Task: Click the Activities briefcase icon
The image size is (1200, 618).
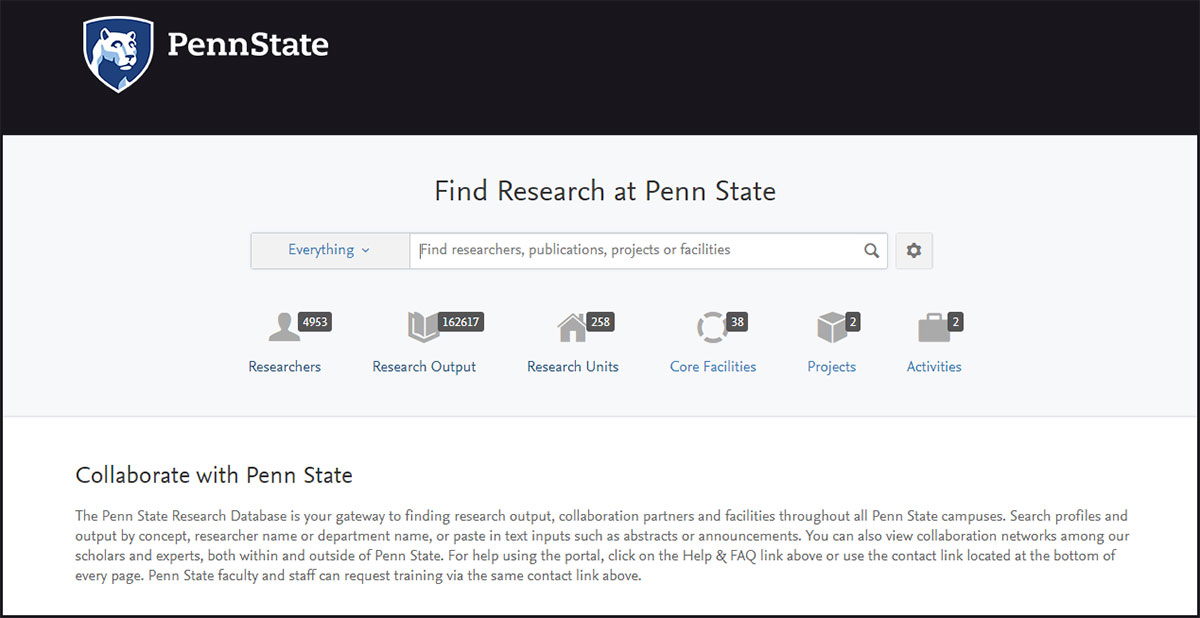Action: [934, 327]
